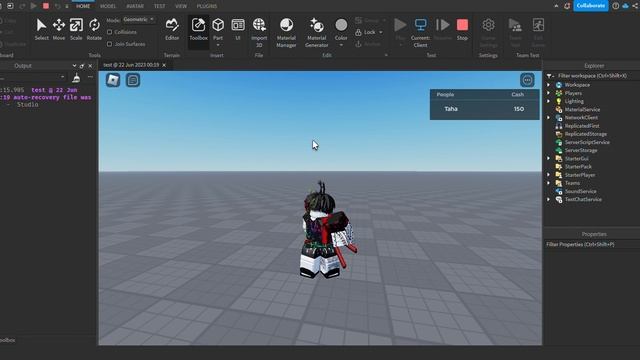Open the Material Manager
This screenshot has height=360, width=640.
[x=286, y=33]
